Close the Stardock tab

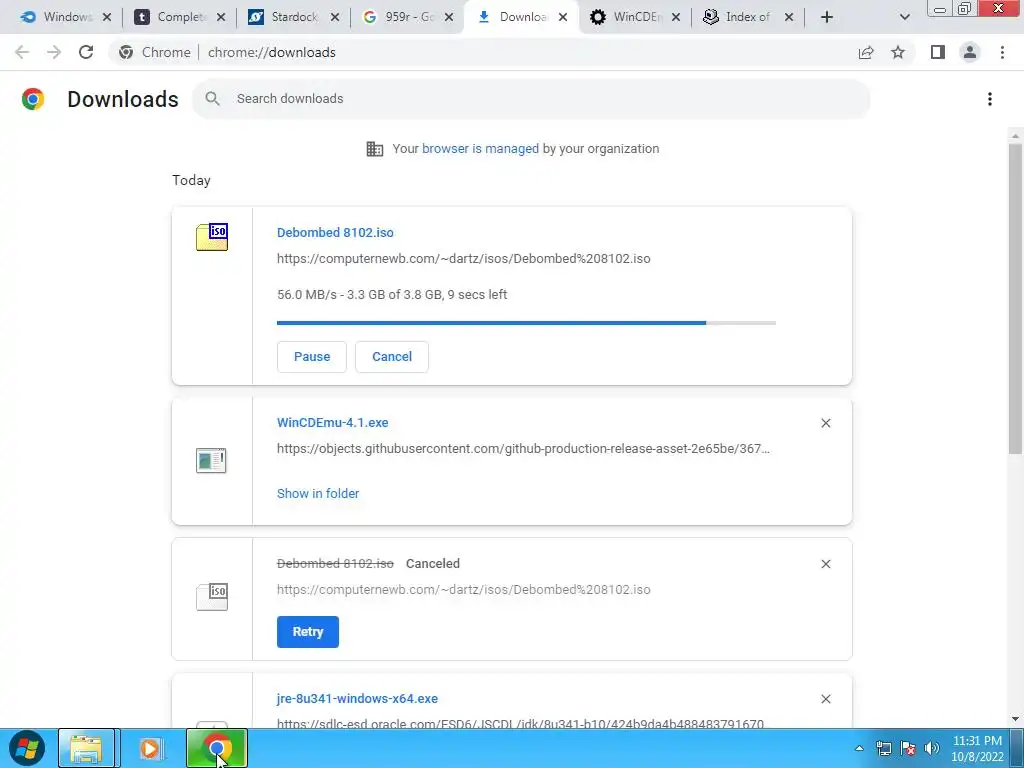(x=335, y=17)
